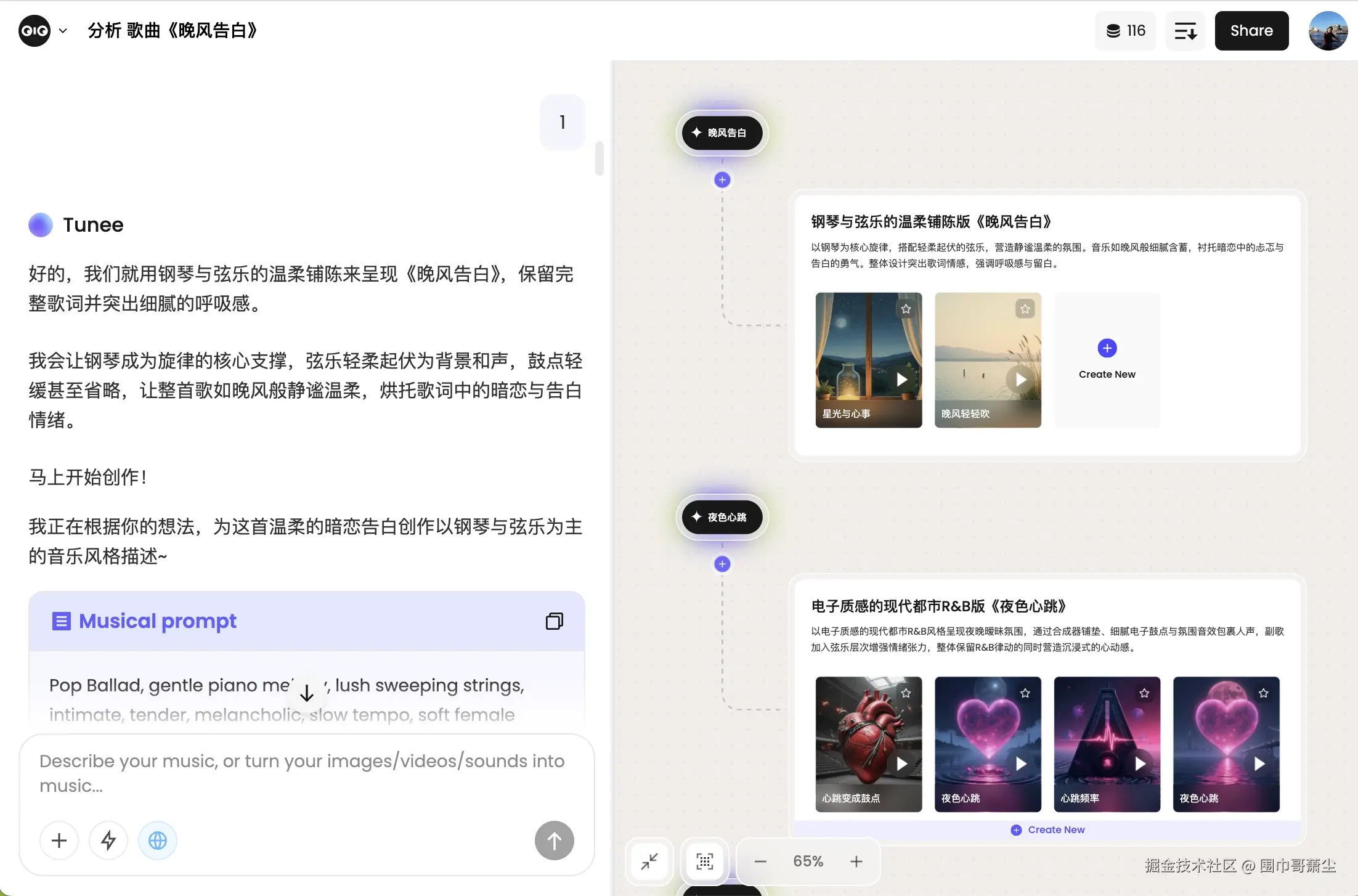The width and height of the screenshot is (1358, 896).
Task: Favorite the 星光与心事 track with its star
Action: coord(905,308)
